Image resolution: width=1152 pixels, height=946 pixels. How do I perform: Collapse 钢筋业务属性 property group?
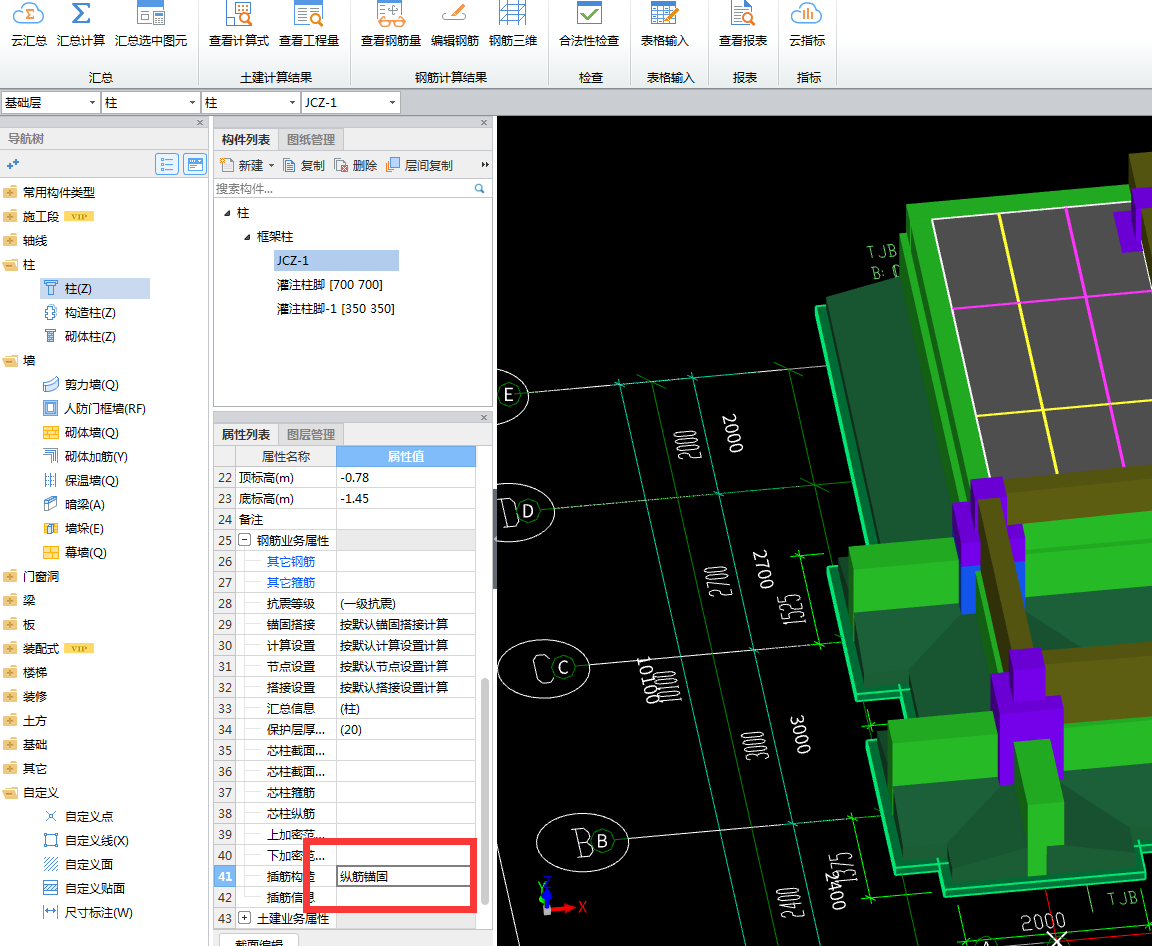[245, 541]
